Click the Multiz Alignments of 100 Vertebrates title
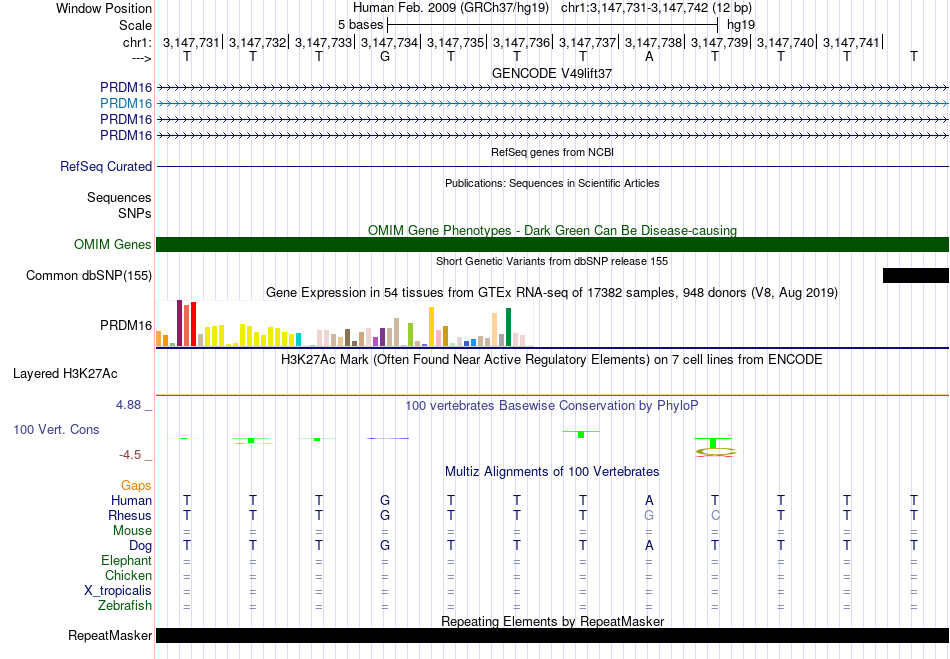The width and height of the screenshot is (950, 659). click(552, 471)
